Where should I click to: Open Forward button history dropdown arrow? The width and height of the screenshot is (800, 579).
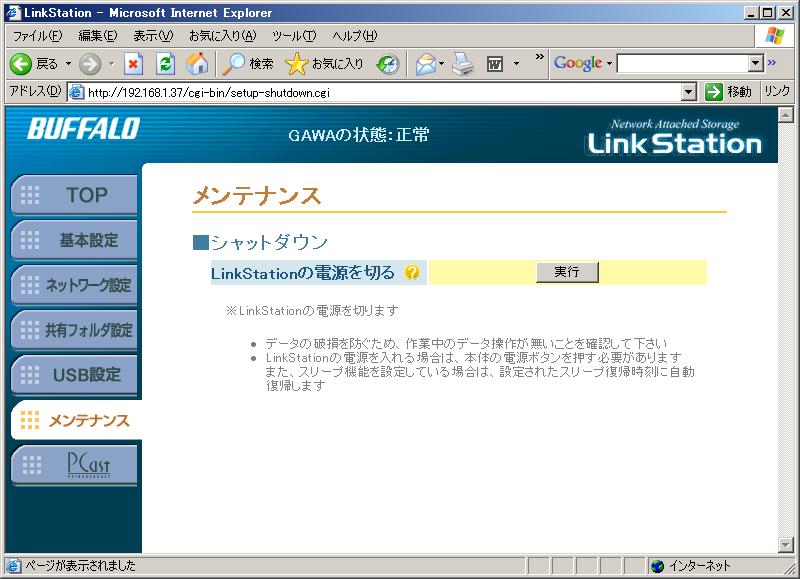(111, 64)
